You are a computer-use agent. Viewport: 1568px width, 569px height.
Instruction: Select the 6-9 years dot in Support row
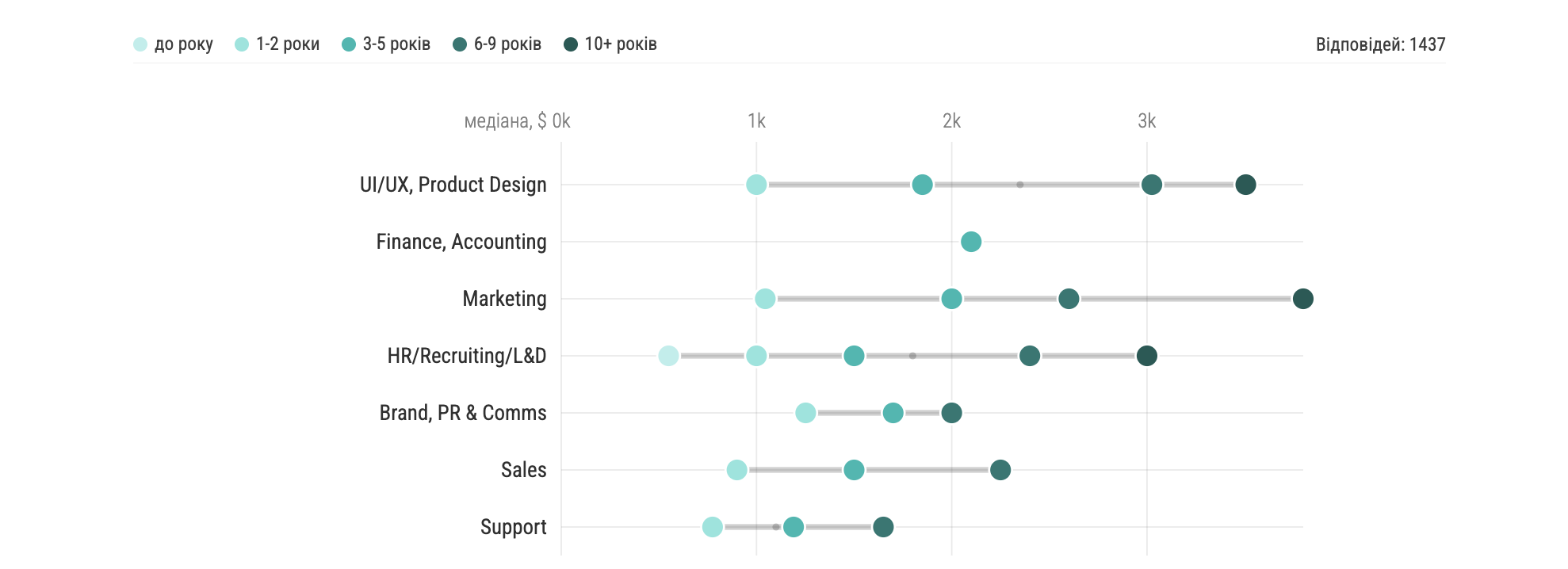pos(883,527)
